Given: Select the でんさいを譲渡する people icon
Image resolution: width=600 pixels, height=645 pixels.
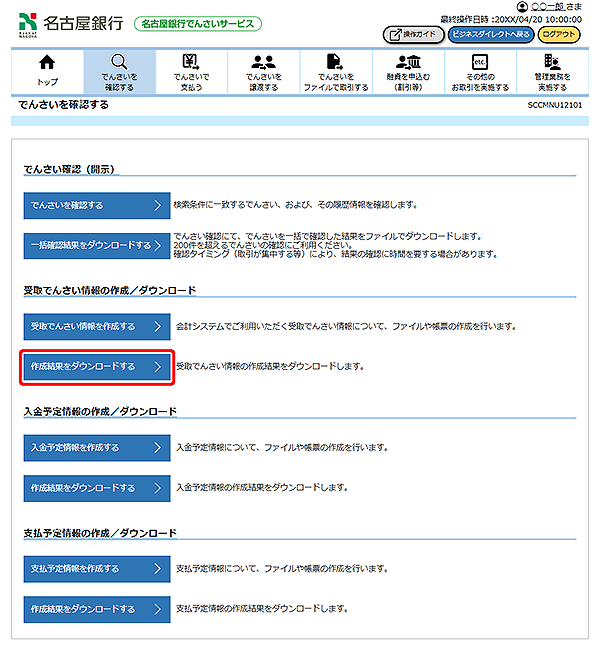Looking at the screenshot, I should click(x=263, y=63).
